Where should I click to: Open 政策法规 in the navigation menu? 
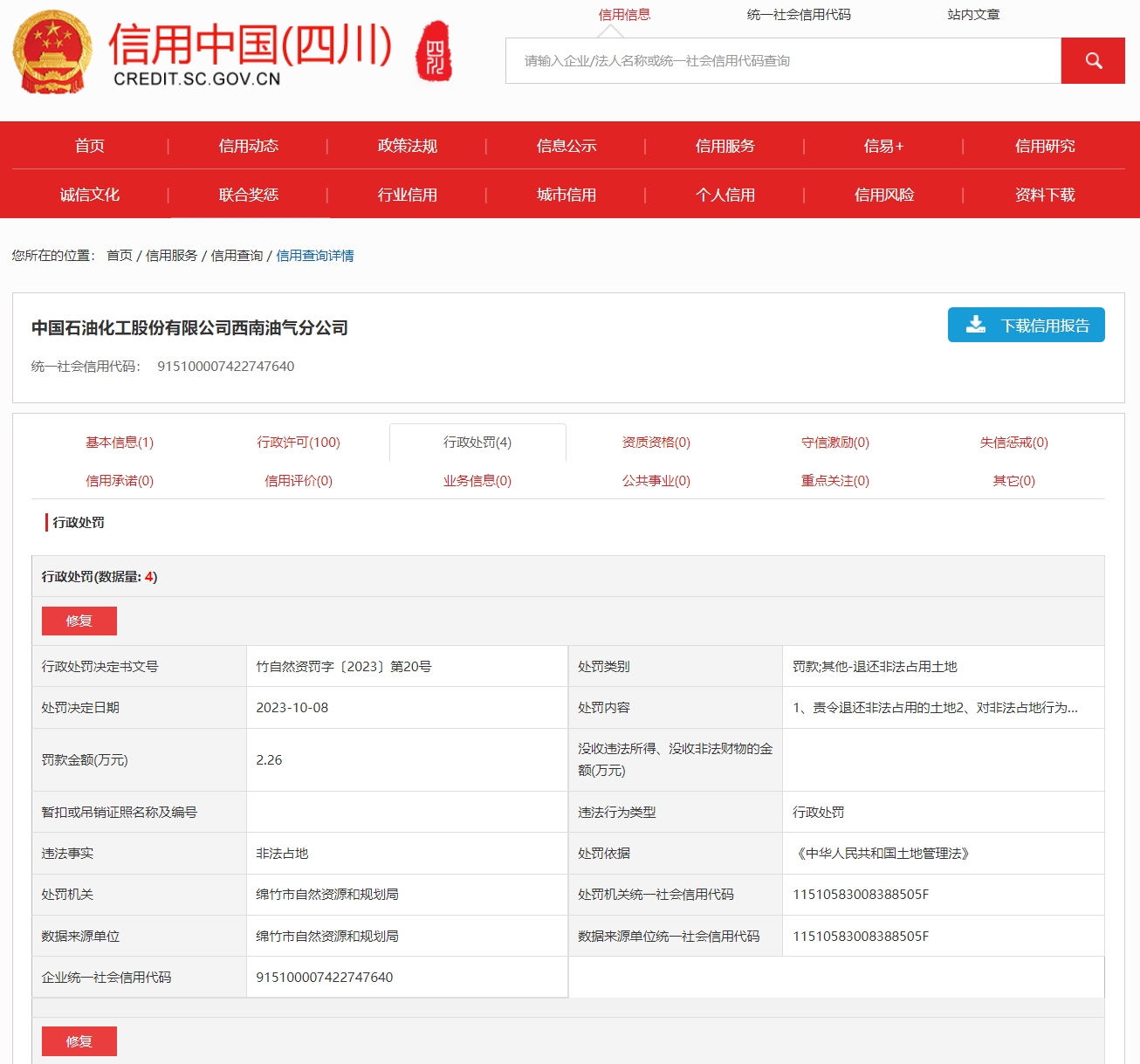(x=408, y=146)
